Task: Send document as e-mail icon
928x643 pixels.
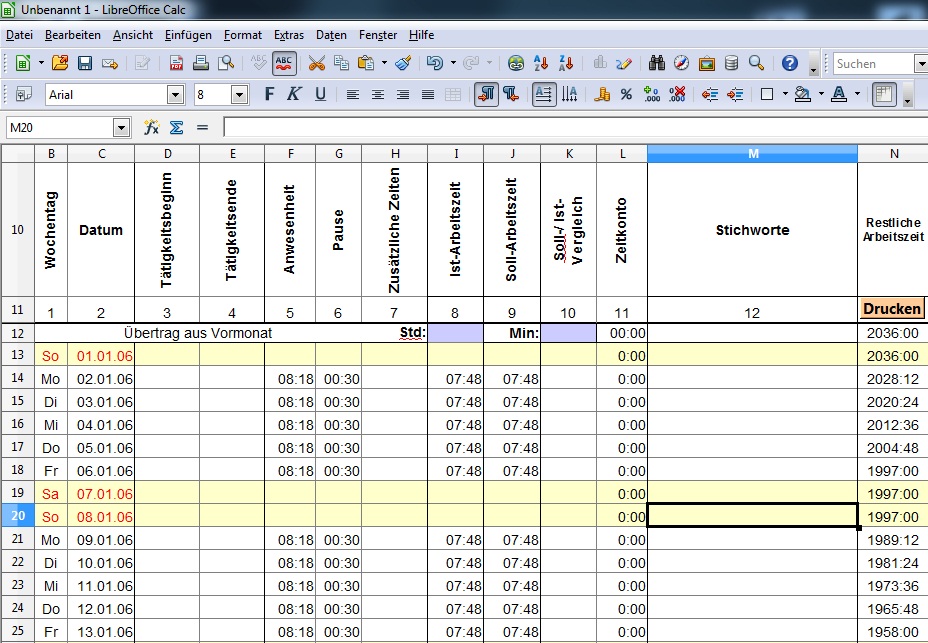Action: [110, 63]
